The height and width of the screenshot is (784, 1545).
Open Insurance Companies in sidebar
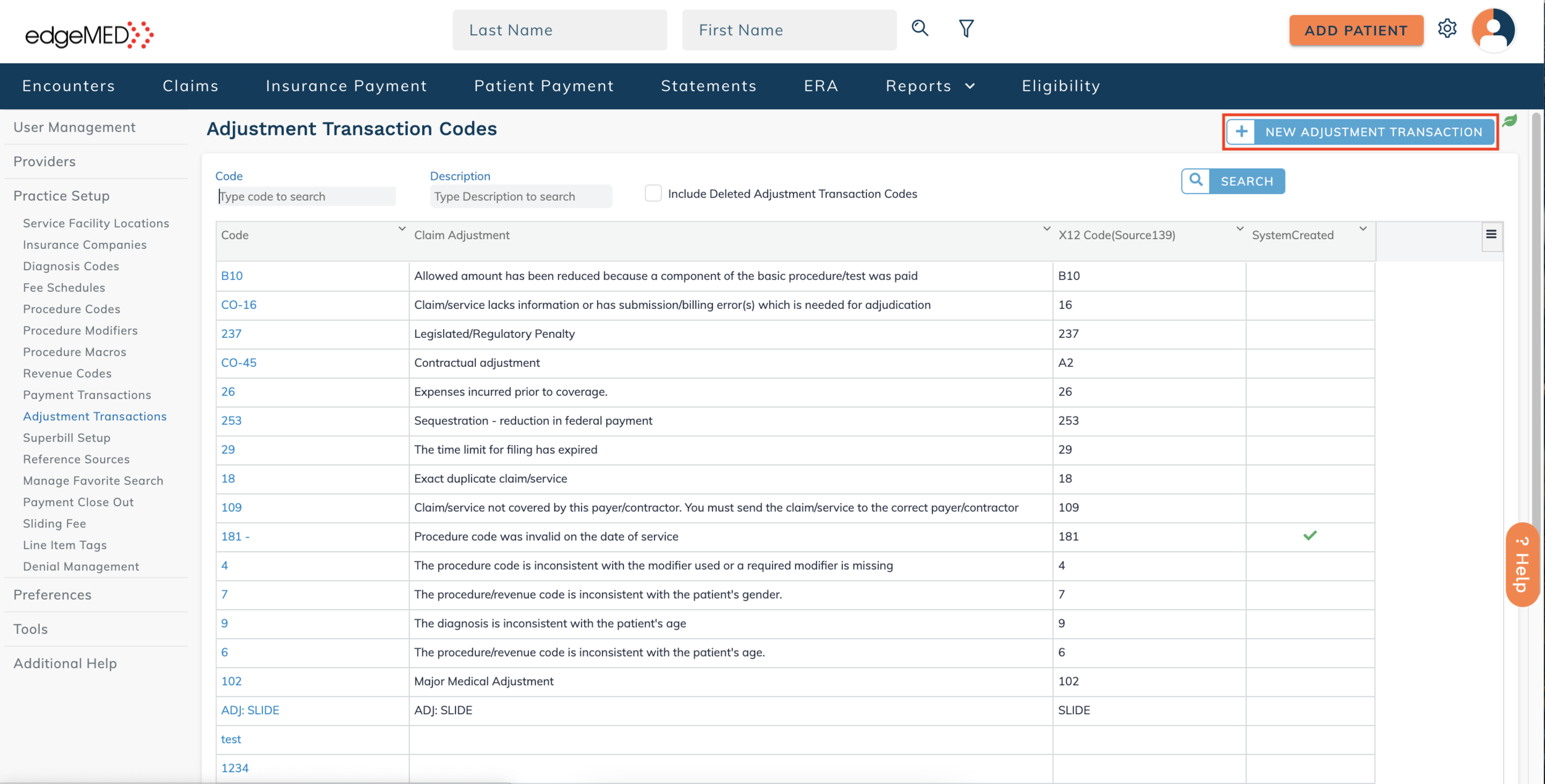tap(85, 245)
